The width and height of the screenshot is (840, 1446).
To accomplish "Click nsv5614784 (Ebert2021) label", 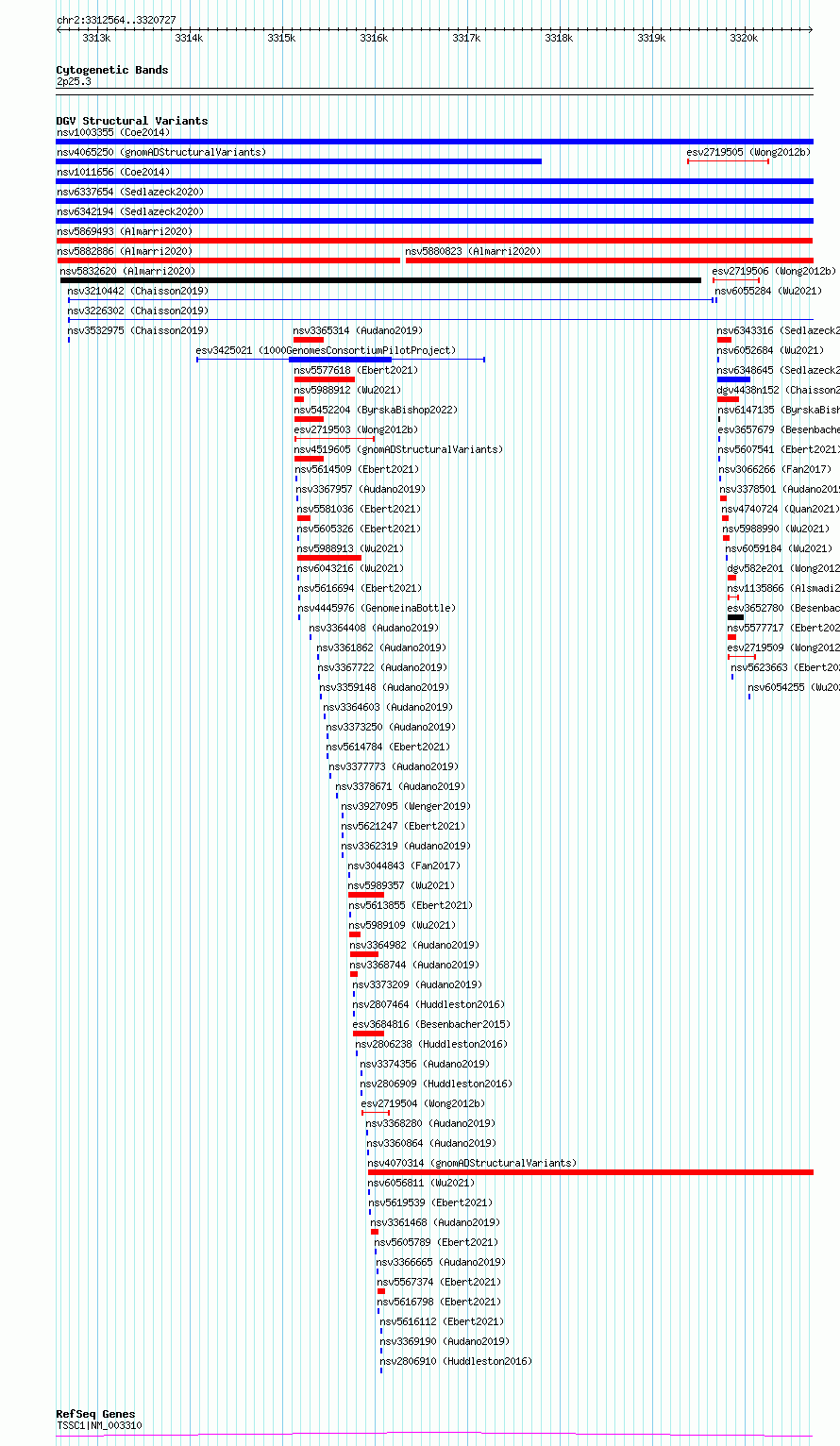I will (389, 747).
